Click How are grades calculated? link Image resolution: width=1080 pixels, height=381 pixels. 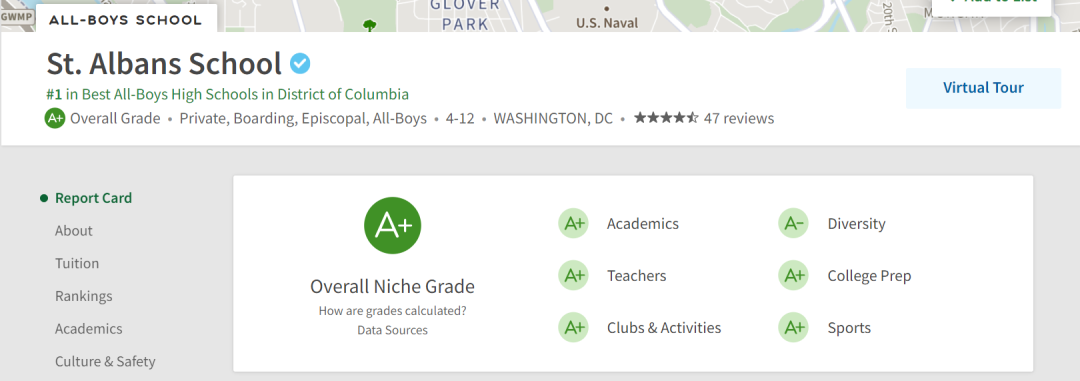pyautogui.click(x=393, y=311)
